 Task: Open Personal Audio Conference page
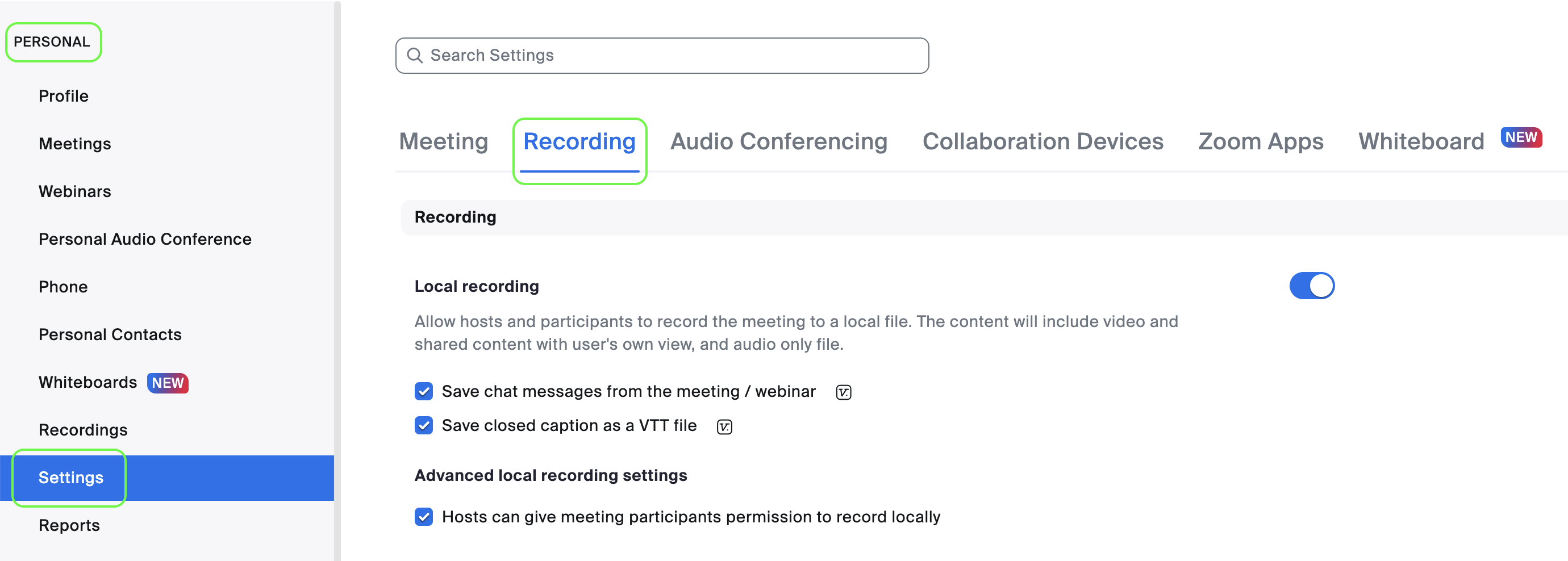pos(145,239)
